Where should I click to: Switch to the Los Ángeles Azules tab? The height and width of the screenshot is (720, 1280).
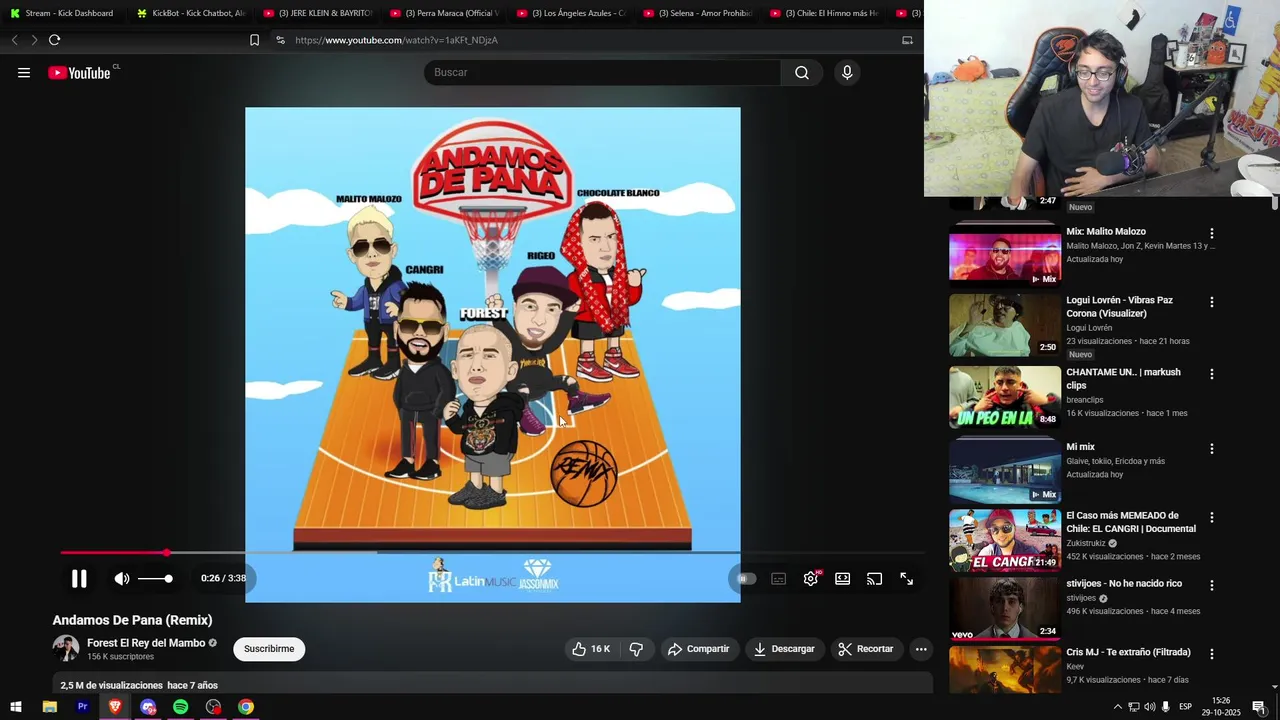571,13
